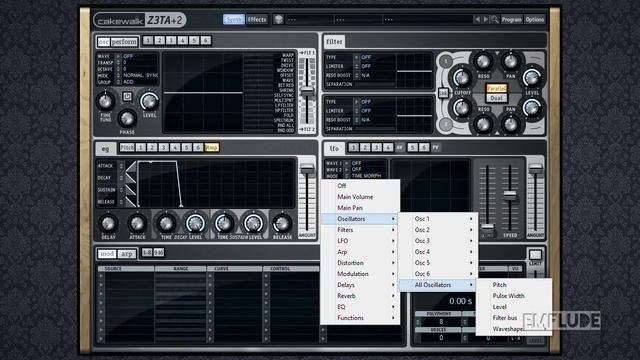
Task: Toggle filter 2 round selector button
Action: click(x=446, y=124)
